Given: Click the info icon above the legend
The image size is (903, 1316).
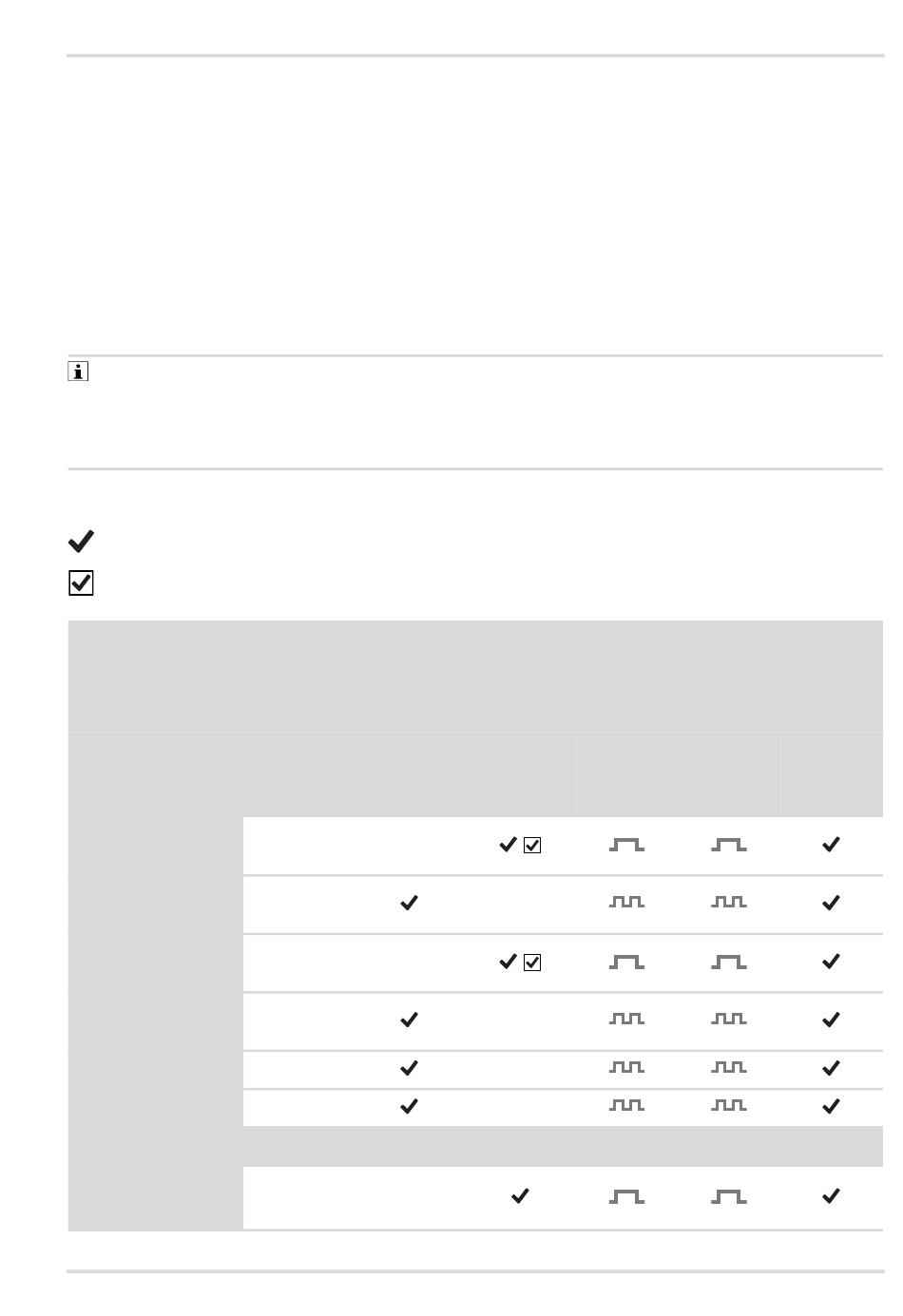Looking at the screenshot, I should (78, 372).
